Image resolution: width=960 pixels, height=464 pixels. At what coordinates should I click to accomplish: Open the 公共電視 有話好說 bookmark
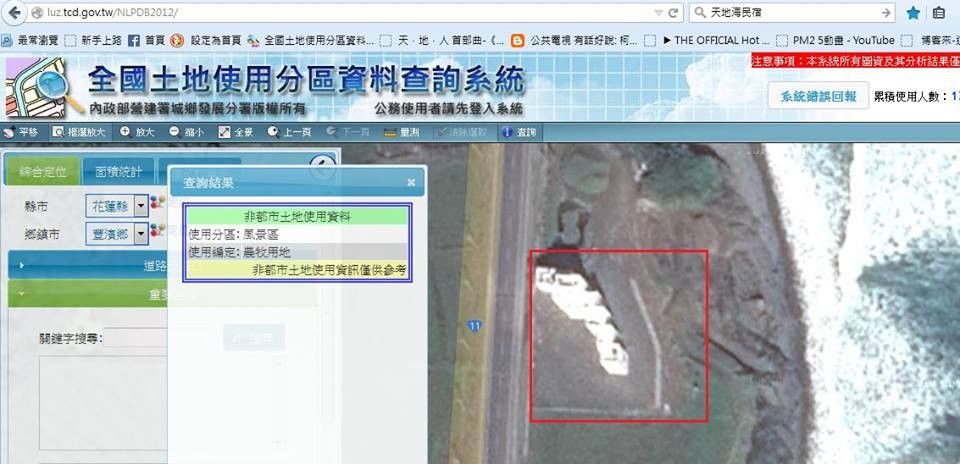coord(574,40)
